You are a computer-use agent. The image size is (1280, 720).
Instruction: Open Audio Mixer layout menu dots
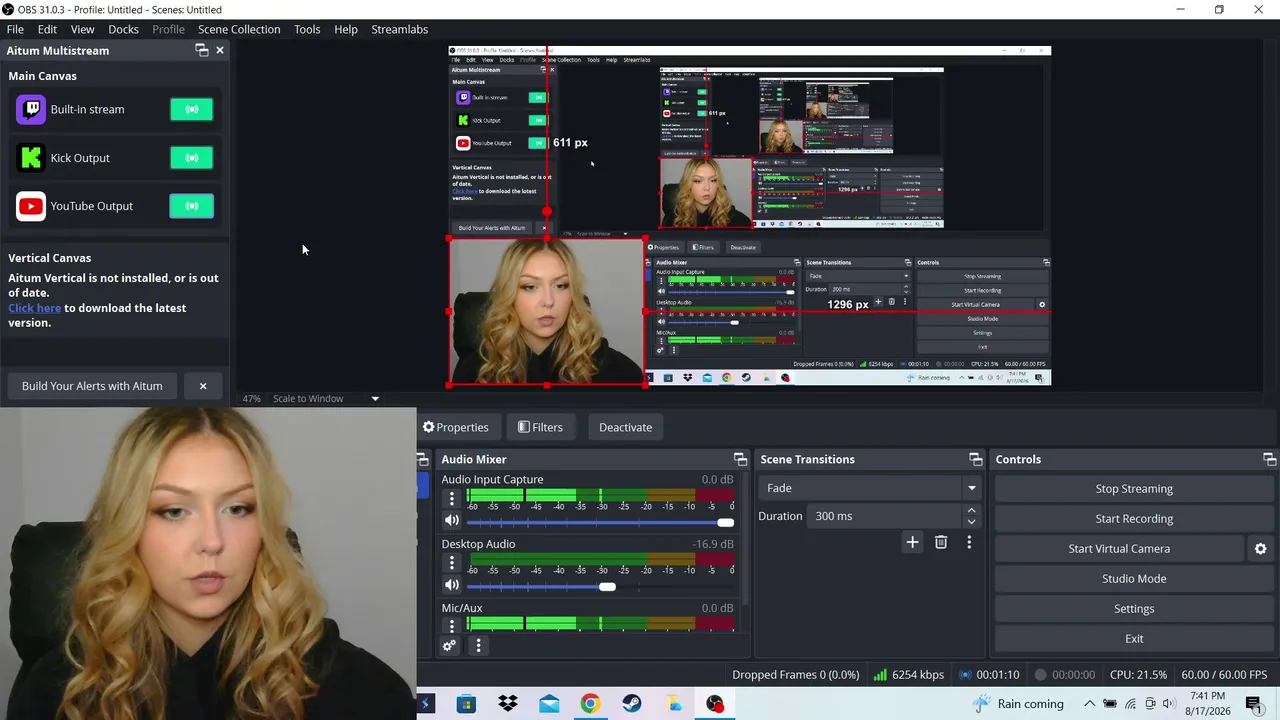point(478,646)
